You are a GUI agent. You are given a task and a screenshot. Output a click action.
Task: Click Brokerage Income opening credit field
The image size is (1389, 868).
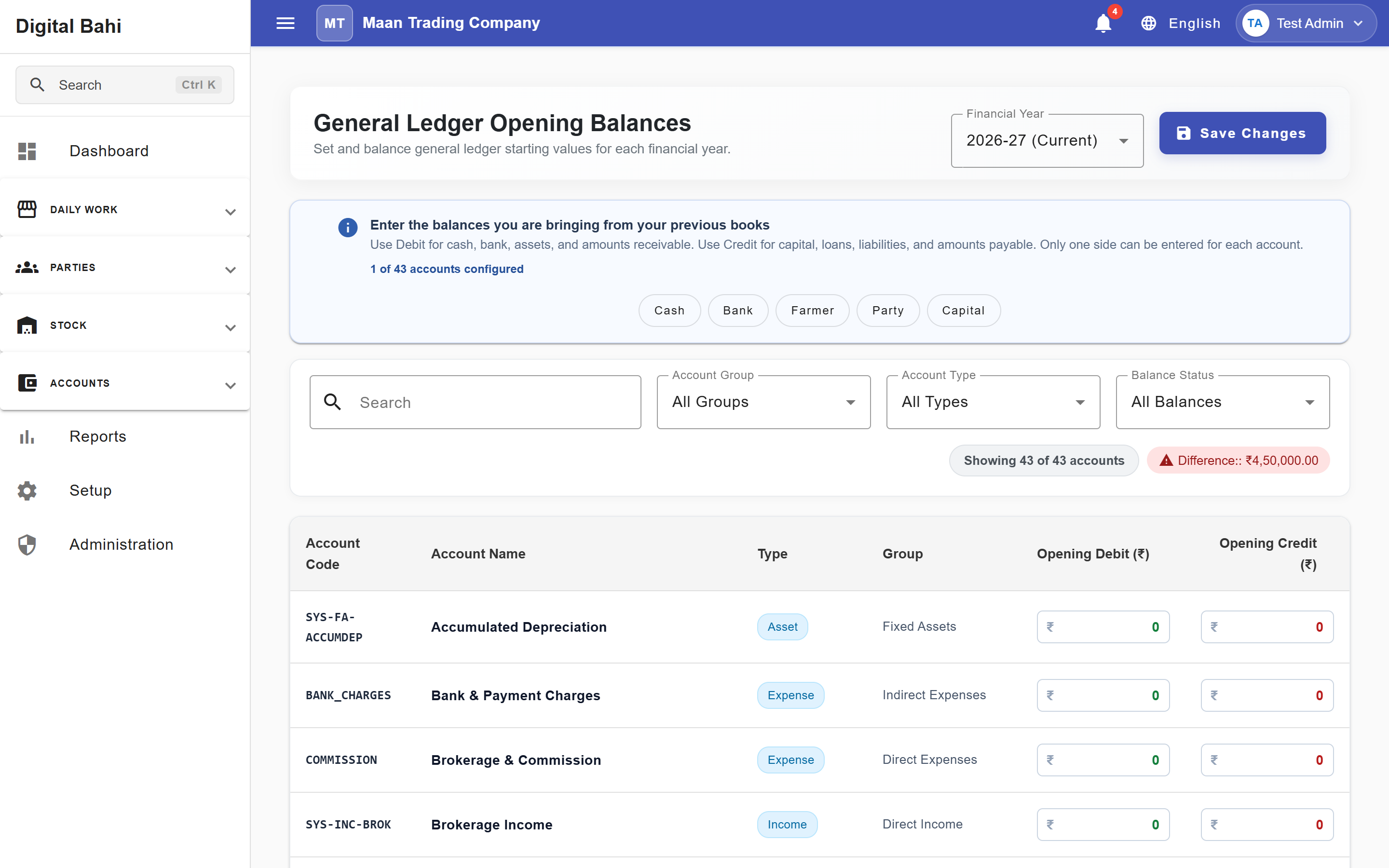(x=1267, y=825)
